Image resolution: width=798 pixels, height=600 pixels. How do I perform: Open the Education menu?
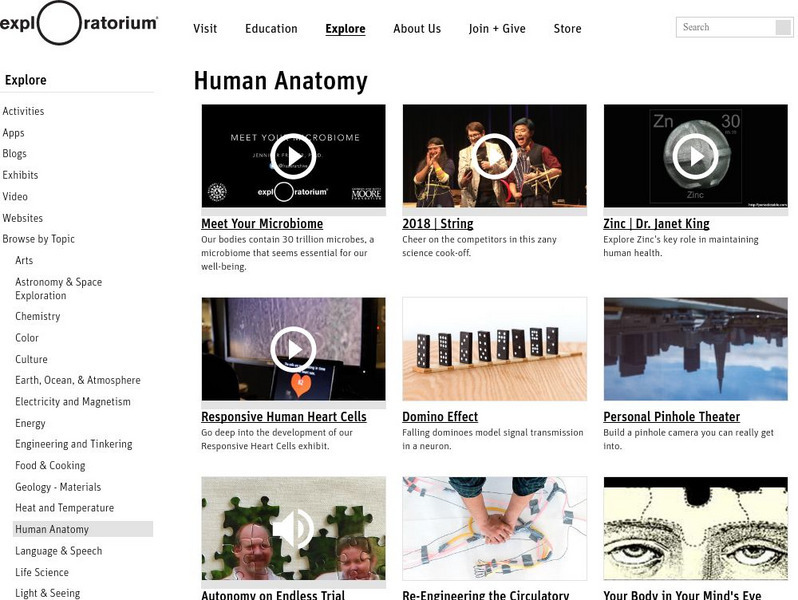(271, 29)
